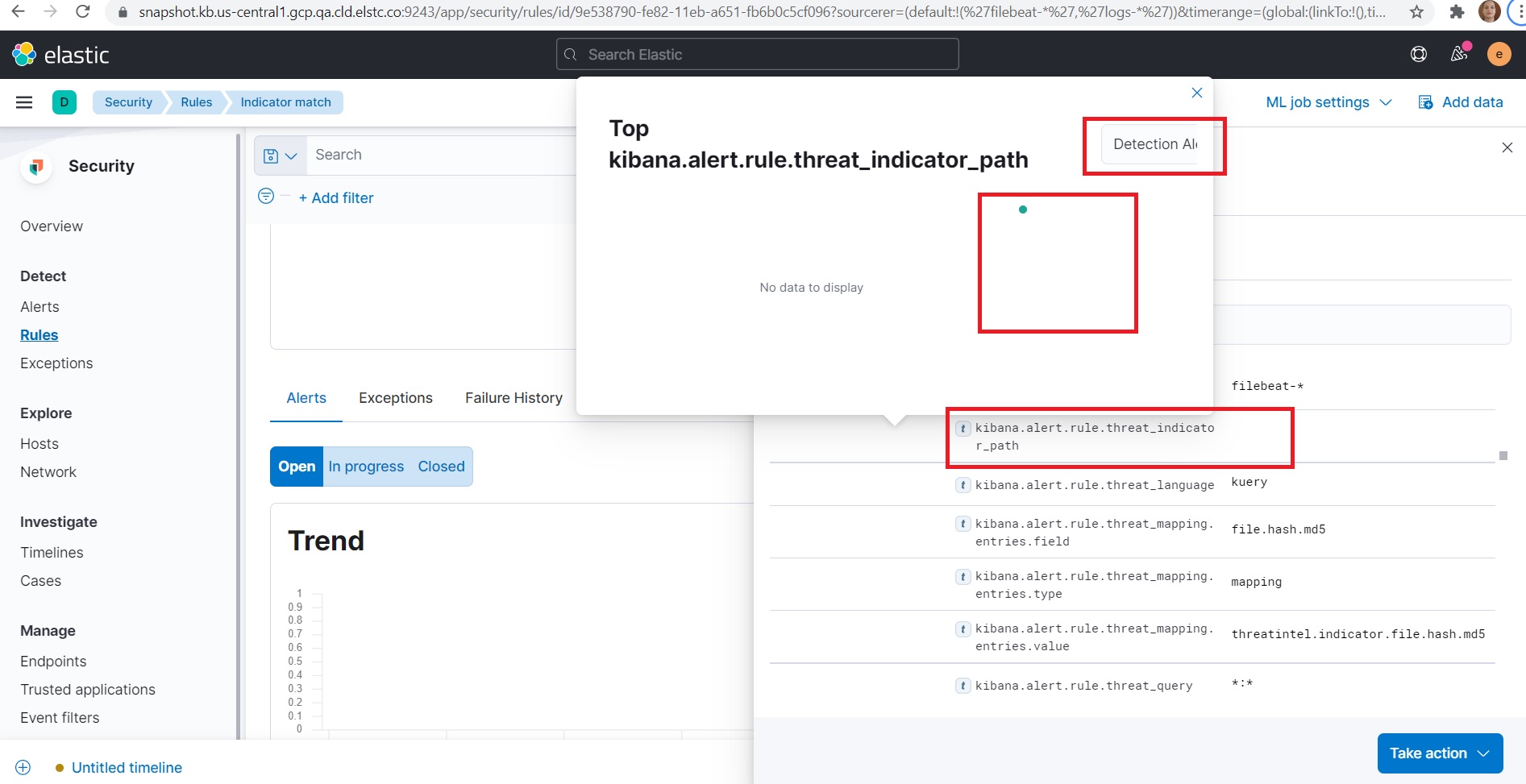This screenshot has height=784, width=1526.
Task: Click the filter options icon beside Add filter
Action: pyautogui.click(x=264, y=196)
